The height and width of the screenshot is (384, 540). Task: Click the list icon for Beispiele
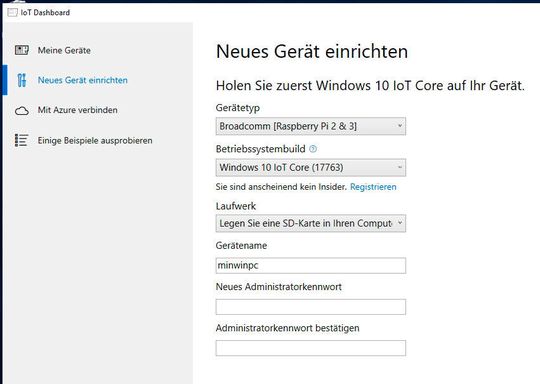[x=21, y=140]
